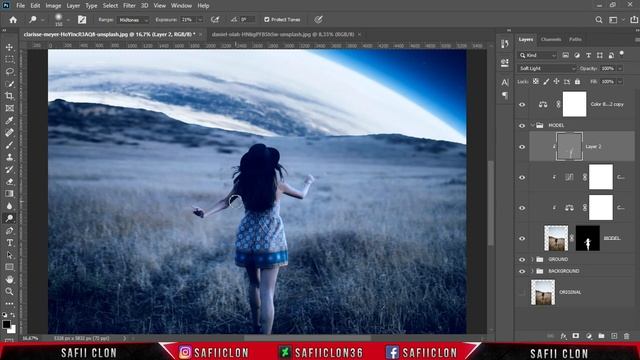Add a layer mask

(576, 336)
